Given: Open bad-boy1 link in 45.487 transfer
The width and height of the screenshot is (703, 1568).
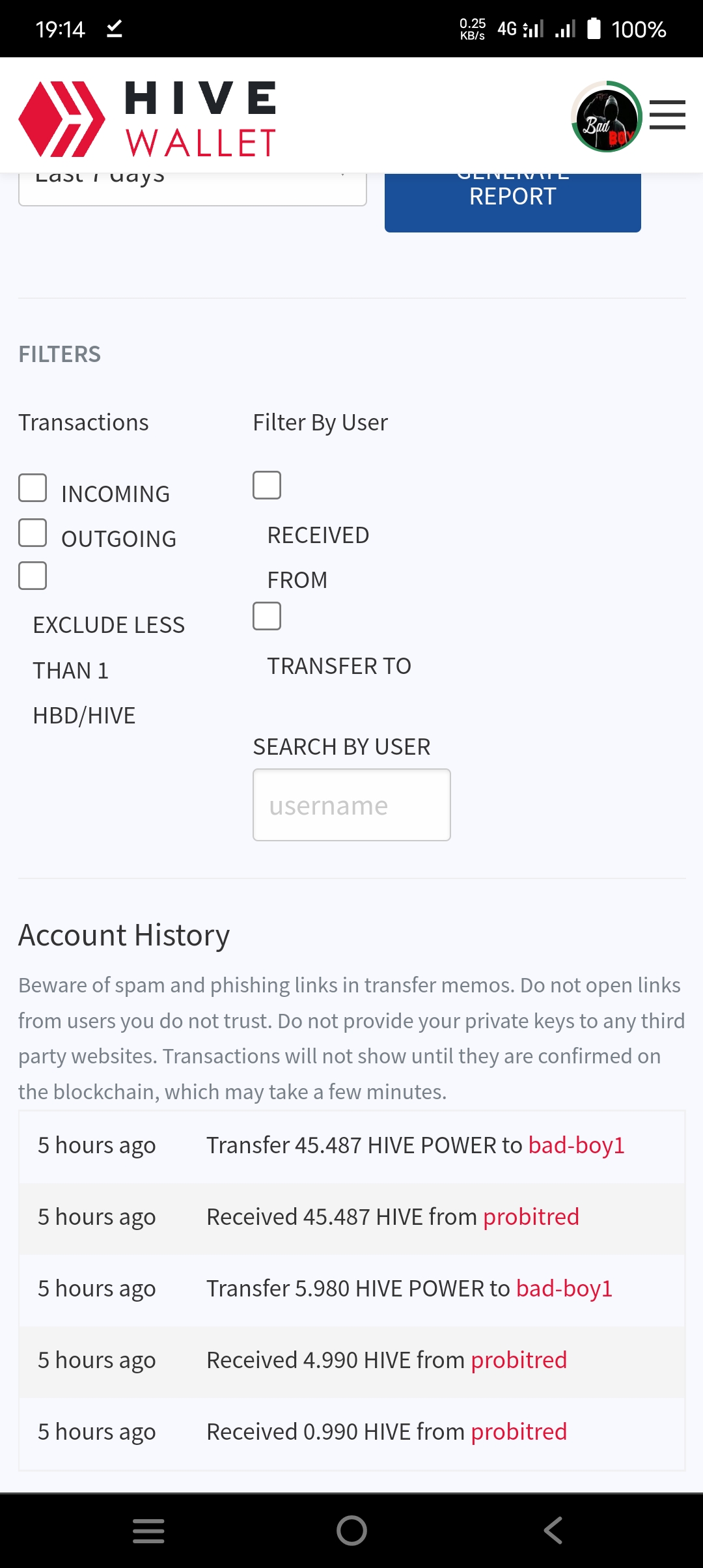Looking at the screenshot, I should coord(577,1145).
